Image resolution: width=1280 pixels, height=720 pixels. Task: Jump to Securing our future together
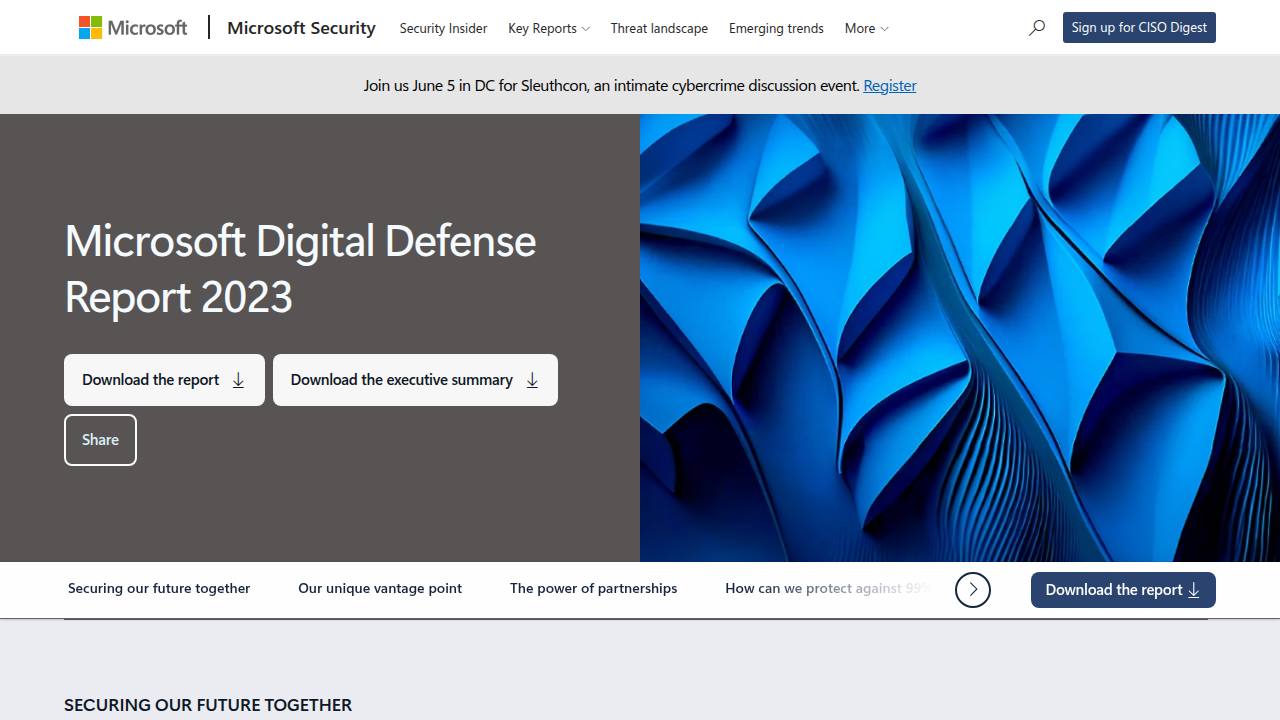(x=159, y=588)
